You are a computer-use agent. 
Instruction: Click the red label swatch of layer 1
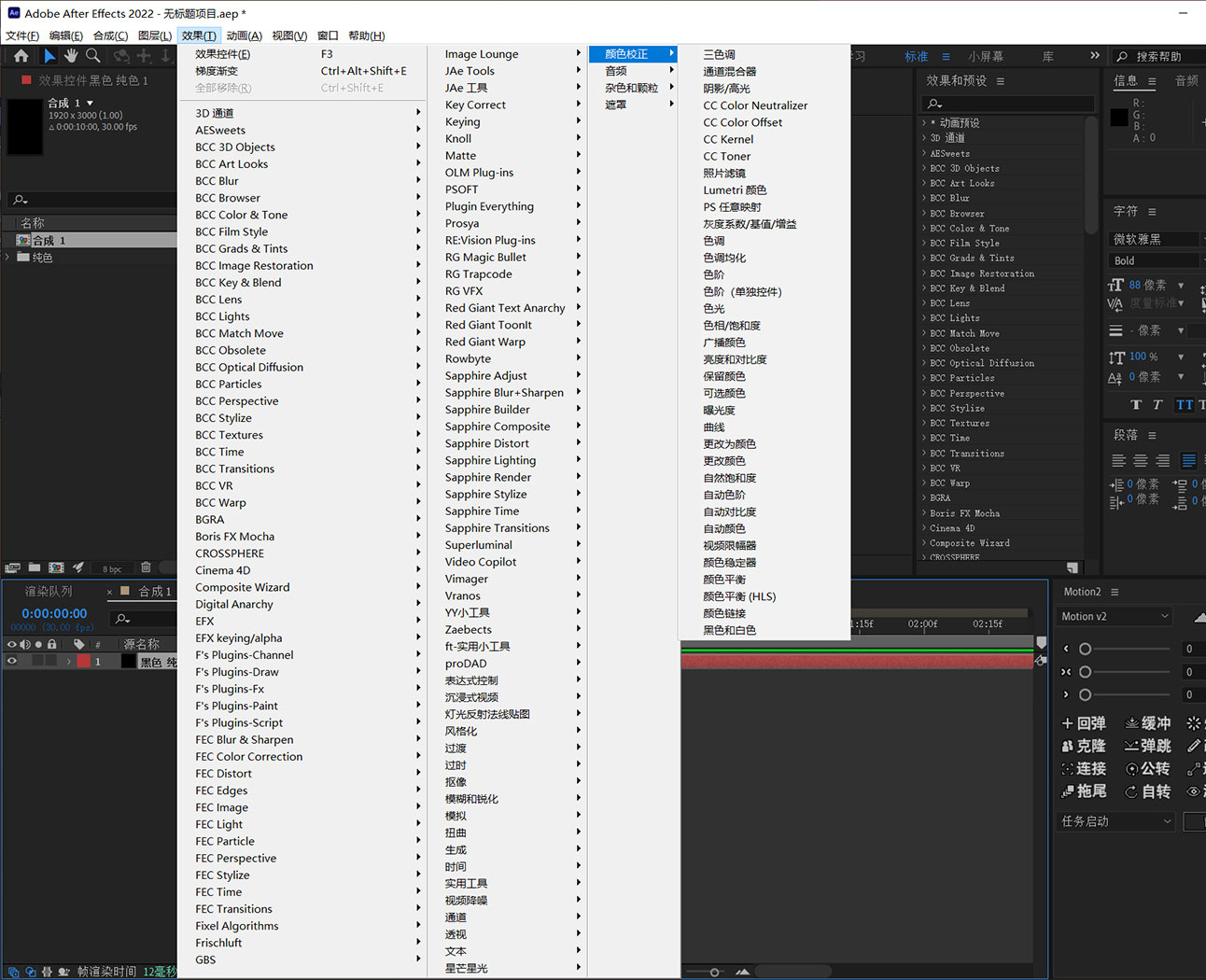click(x=84, y=661)
